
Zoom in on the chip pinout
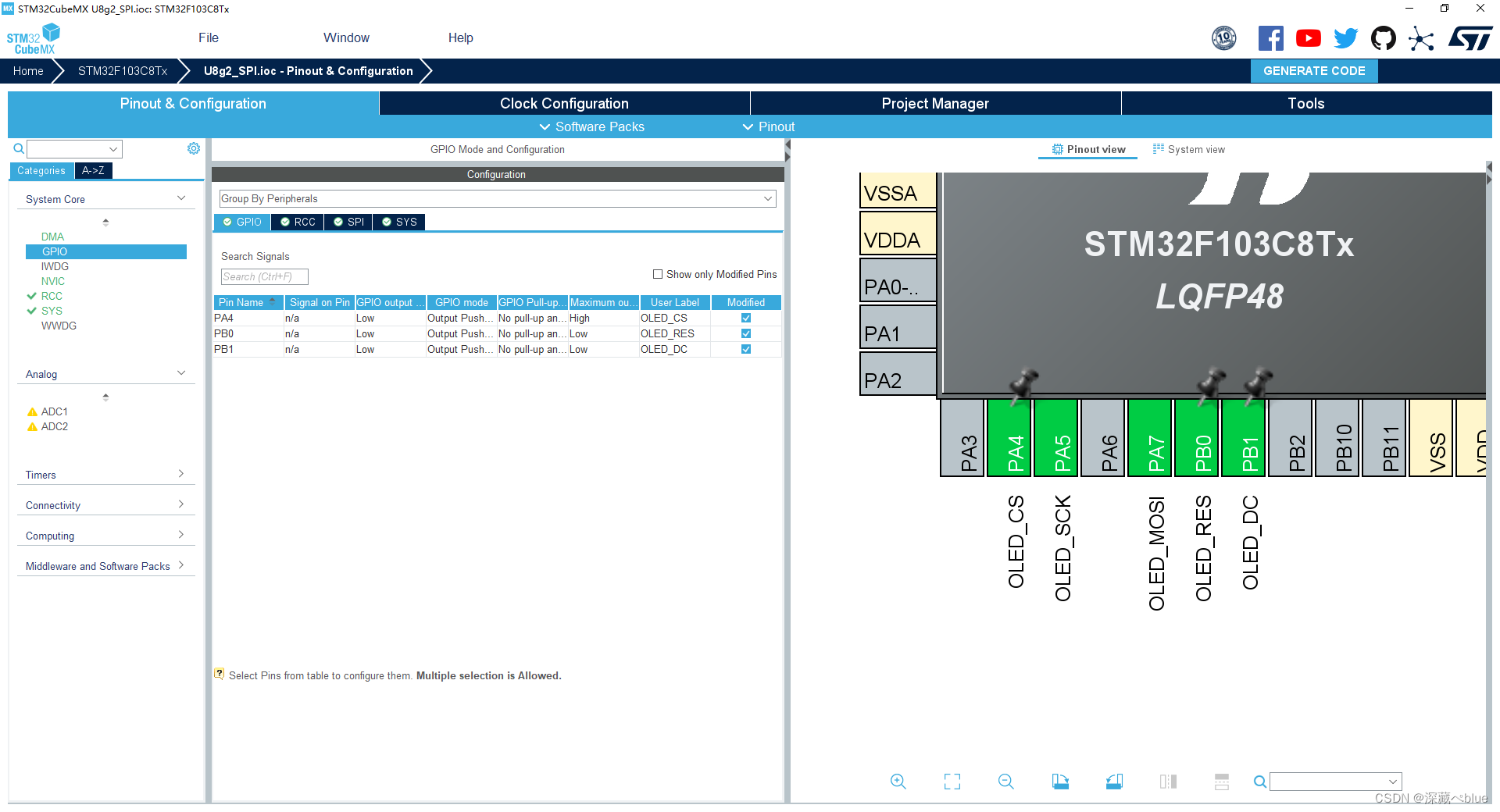[x=898, y=782]
